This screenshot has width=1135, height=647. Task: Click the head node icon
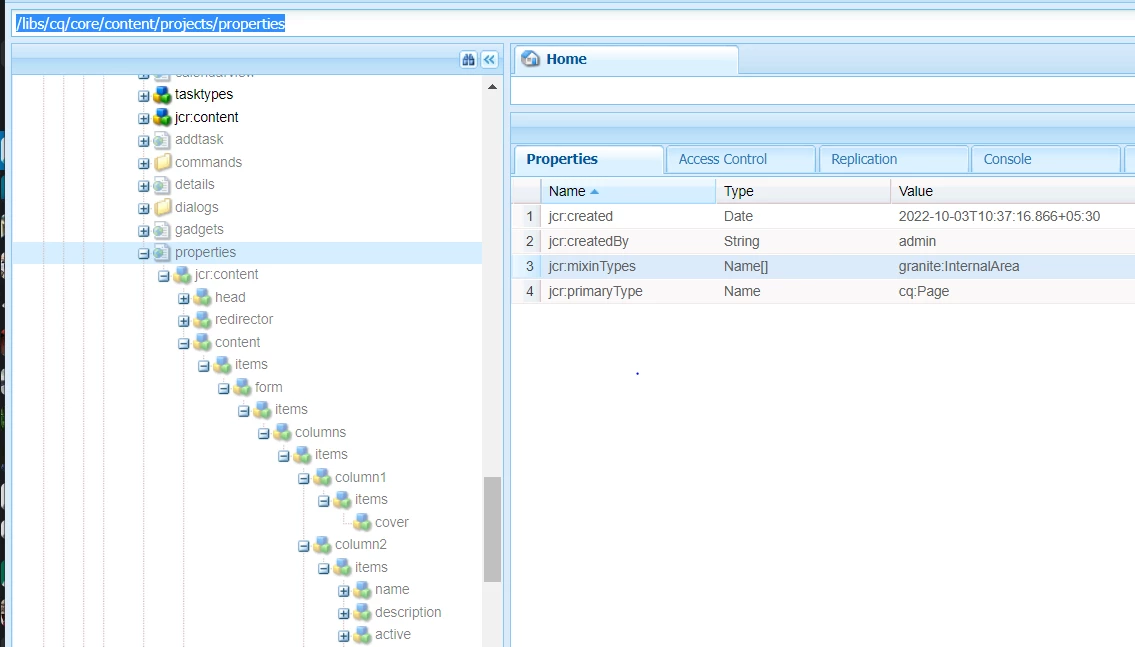(x=203, y=297)
